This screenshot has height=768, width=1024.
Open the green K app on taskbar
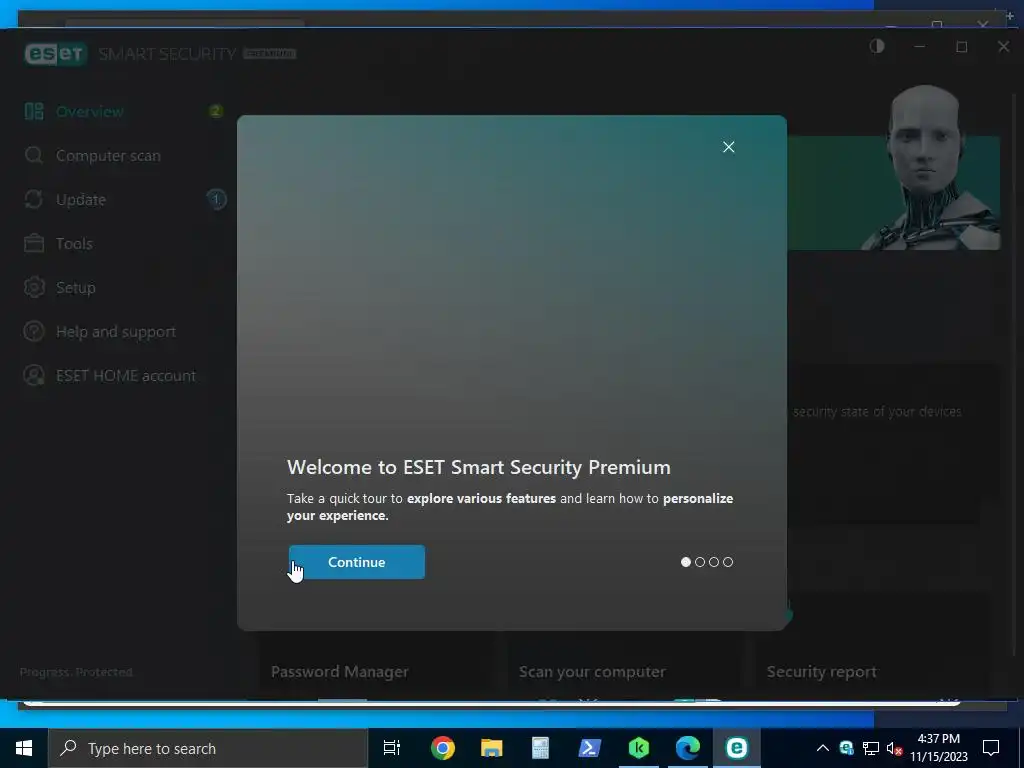point(639,748)
